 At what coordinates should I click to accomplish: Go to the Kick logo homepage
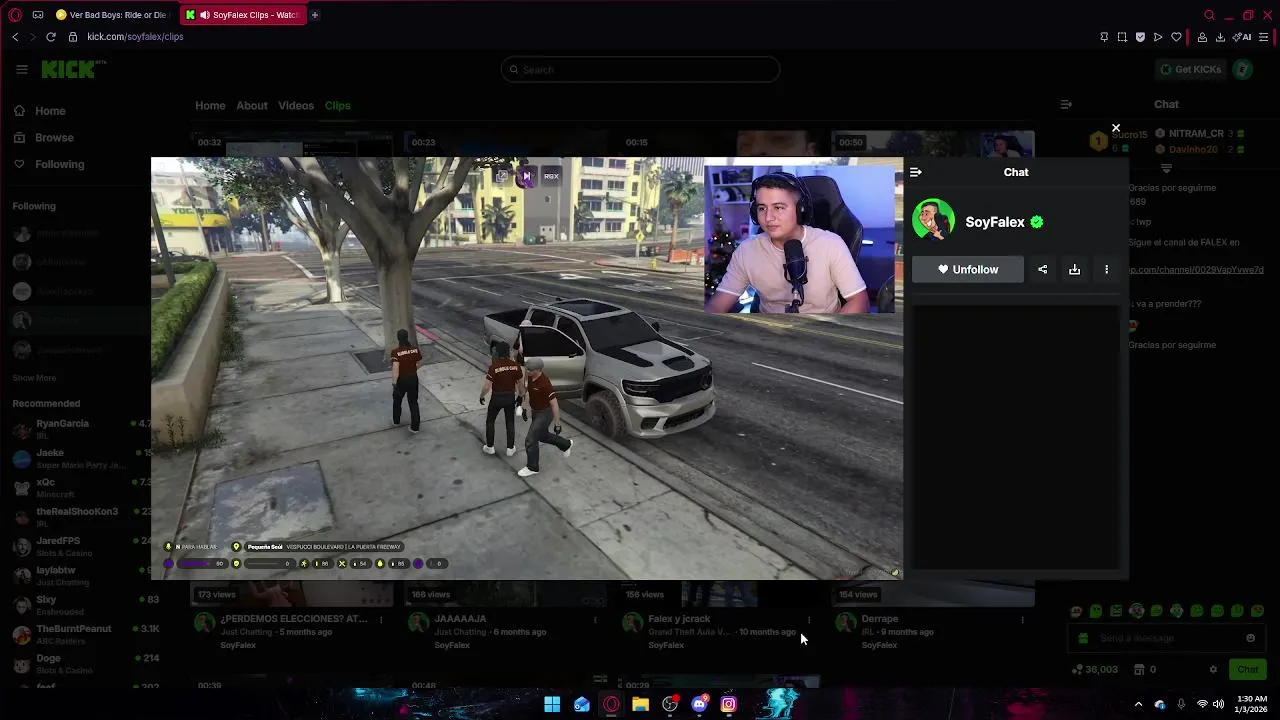(70, 69)
